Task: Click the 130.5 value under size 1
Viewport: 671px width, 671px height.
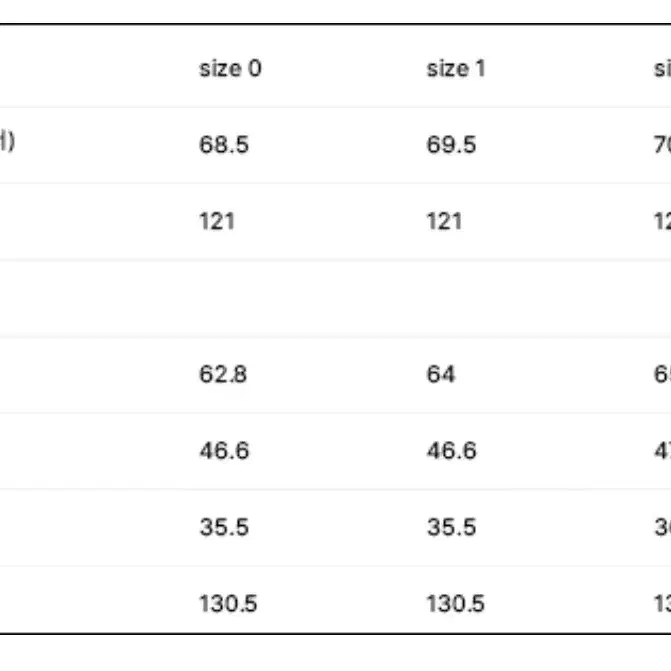Action: coord(455,603)
